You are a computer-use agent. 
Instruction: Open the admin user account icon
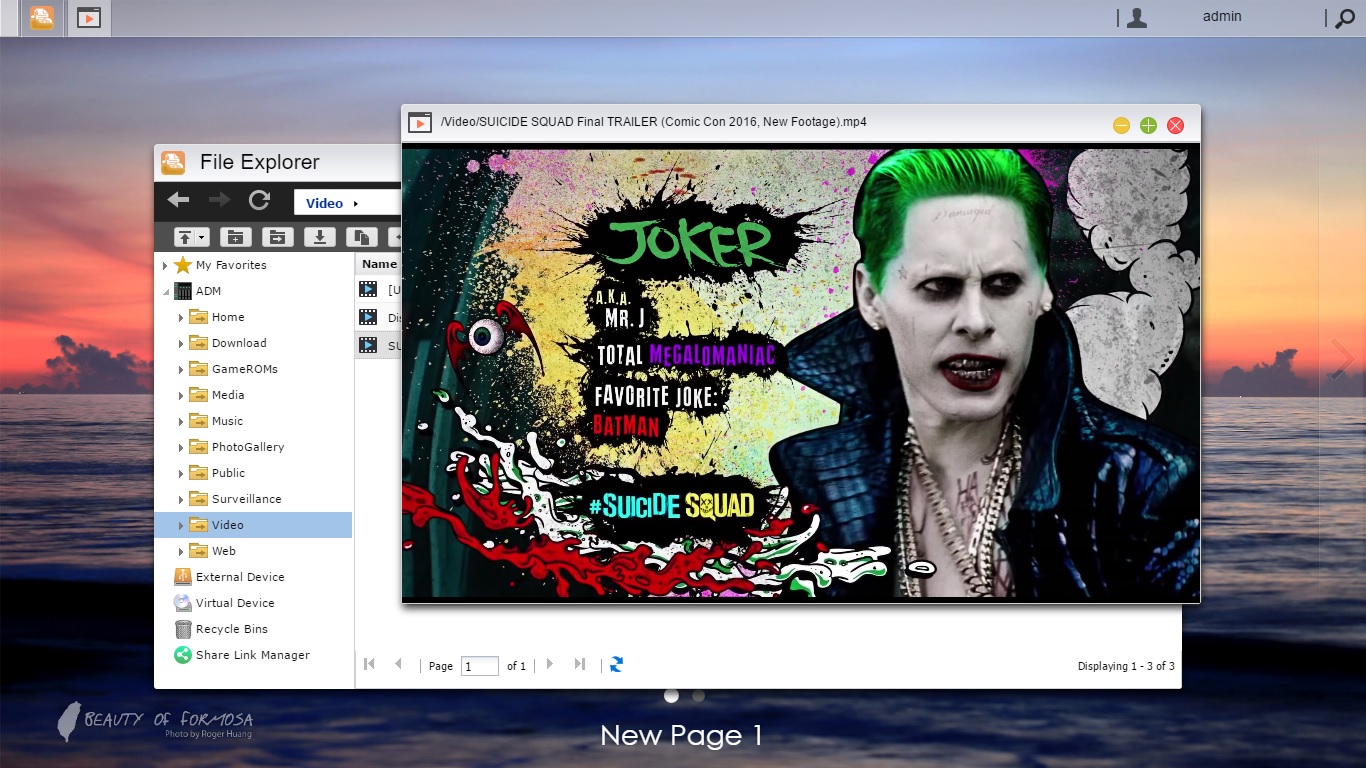[1136, 17]
